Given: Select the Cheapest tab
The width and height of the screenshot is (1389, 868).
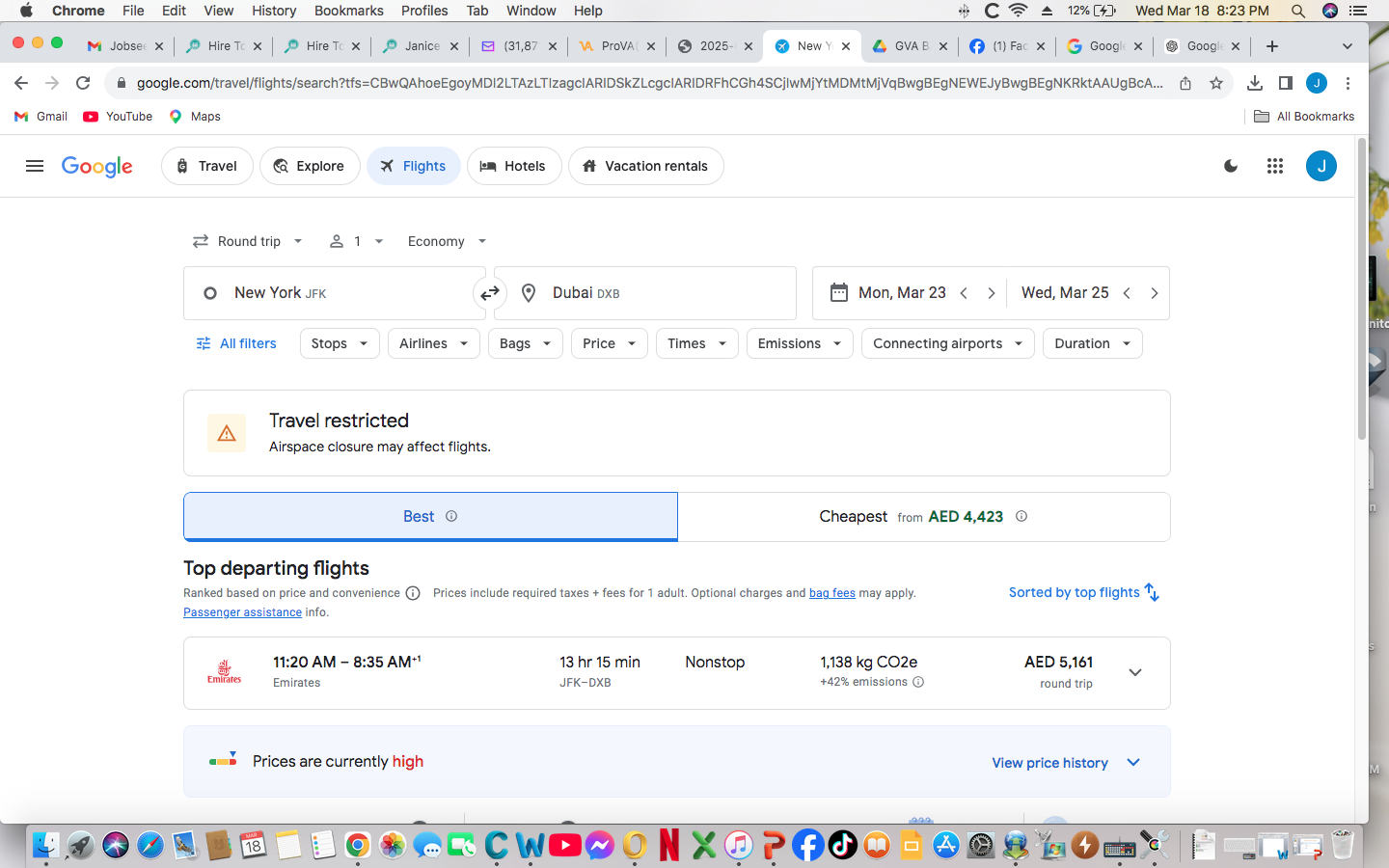Looking at the screenshot, I should [x=924, y=517].
